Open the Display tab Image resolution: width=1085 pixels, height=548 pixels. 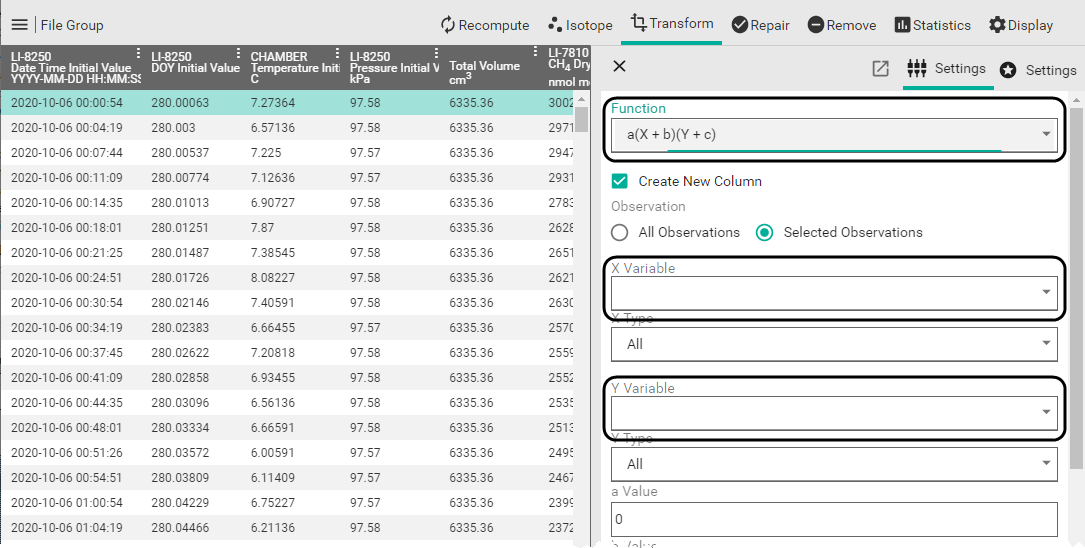(1021, 25)
